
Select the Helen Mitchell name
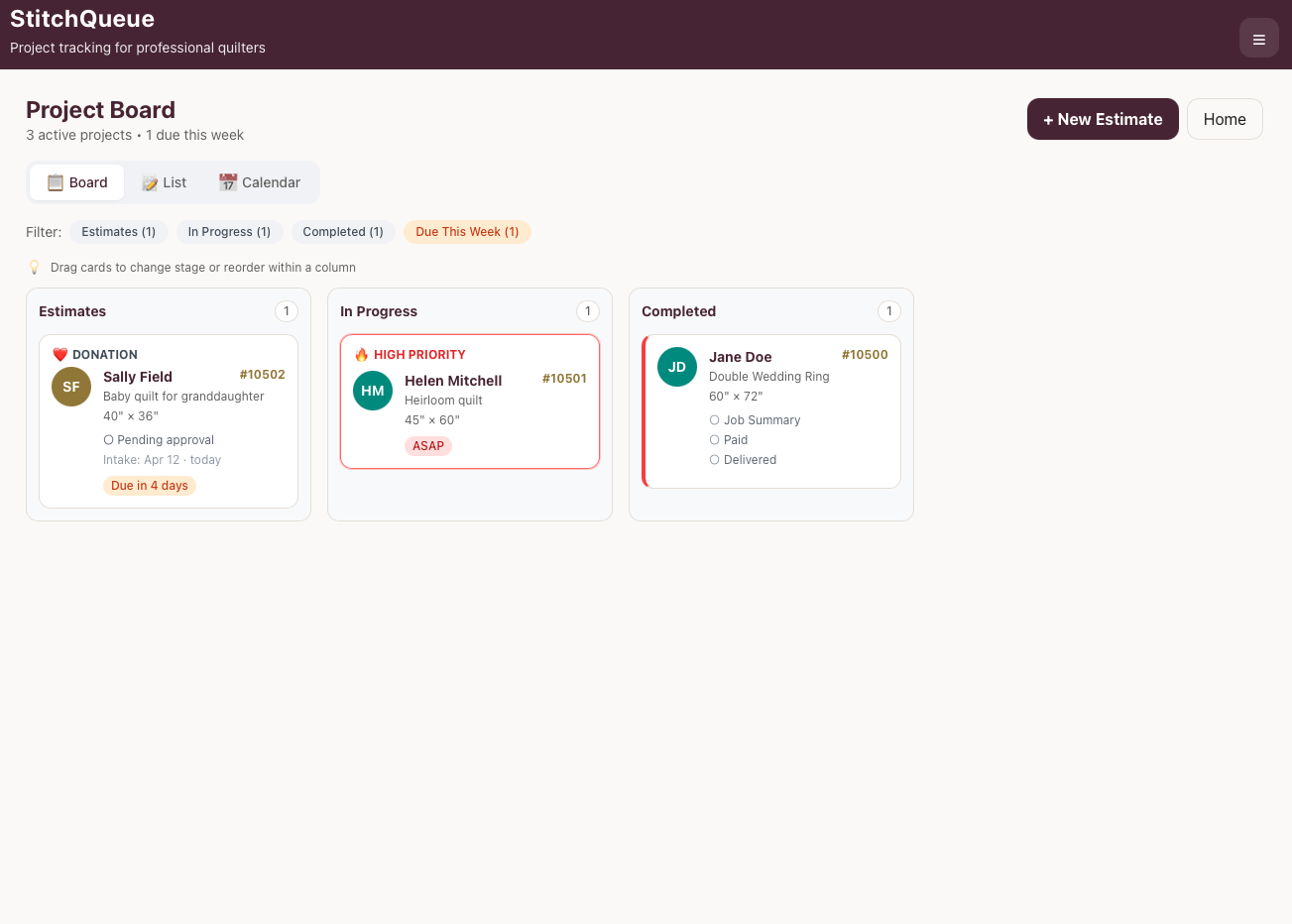pos(453,381)
